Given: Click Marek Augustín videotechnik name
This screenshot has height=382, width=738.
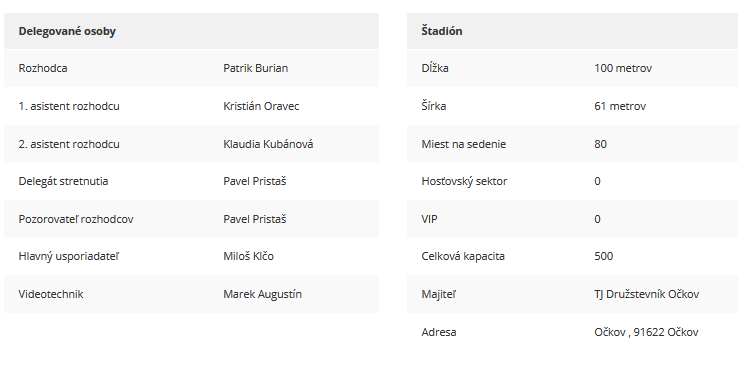Looking at the screenshot, I should click(263, 294).
